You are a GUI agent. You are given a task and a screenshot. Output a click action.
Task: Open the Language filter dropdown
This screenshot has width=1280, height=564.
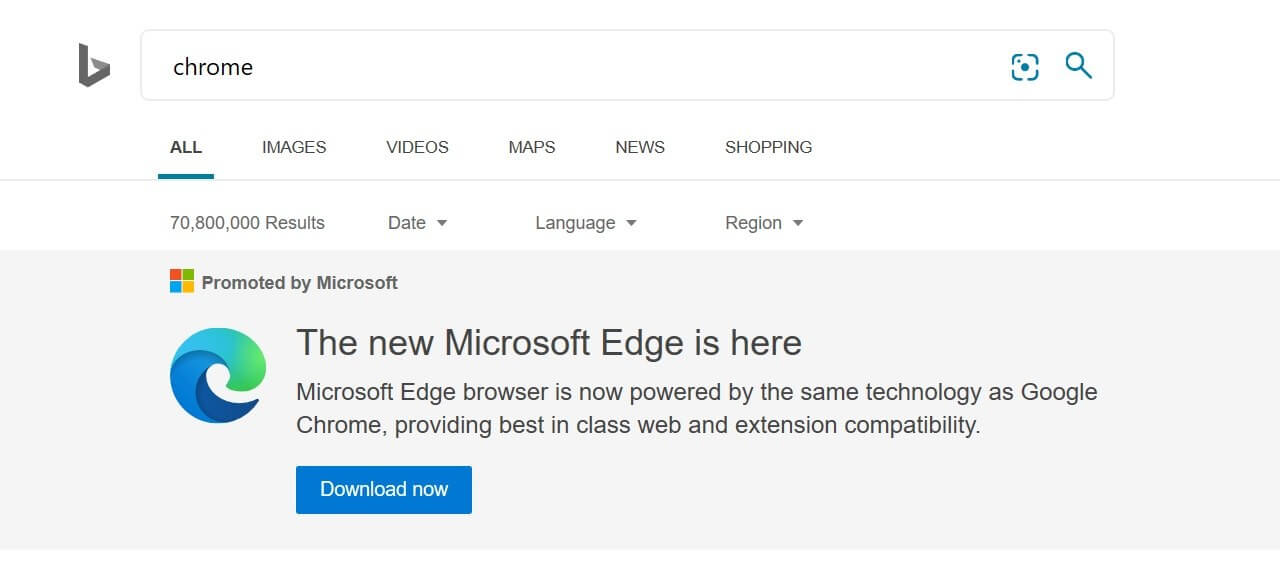586,223
